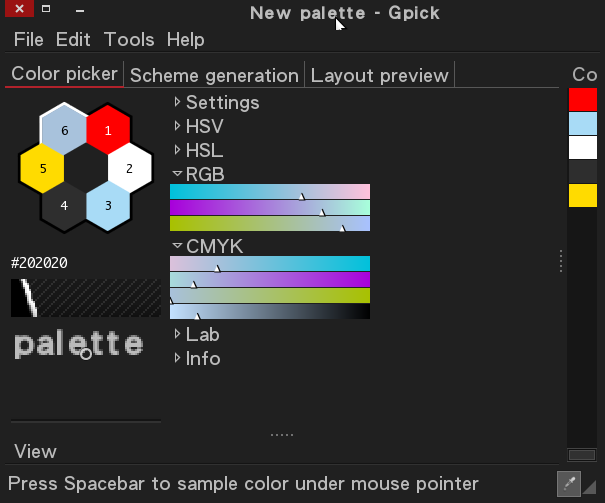Select hexagon swatch number 4 (dark gray)
This screenshot has height=503, width=605.
[64, 206]
